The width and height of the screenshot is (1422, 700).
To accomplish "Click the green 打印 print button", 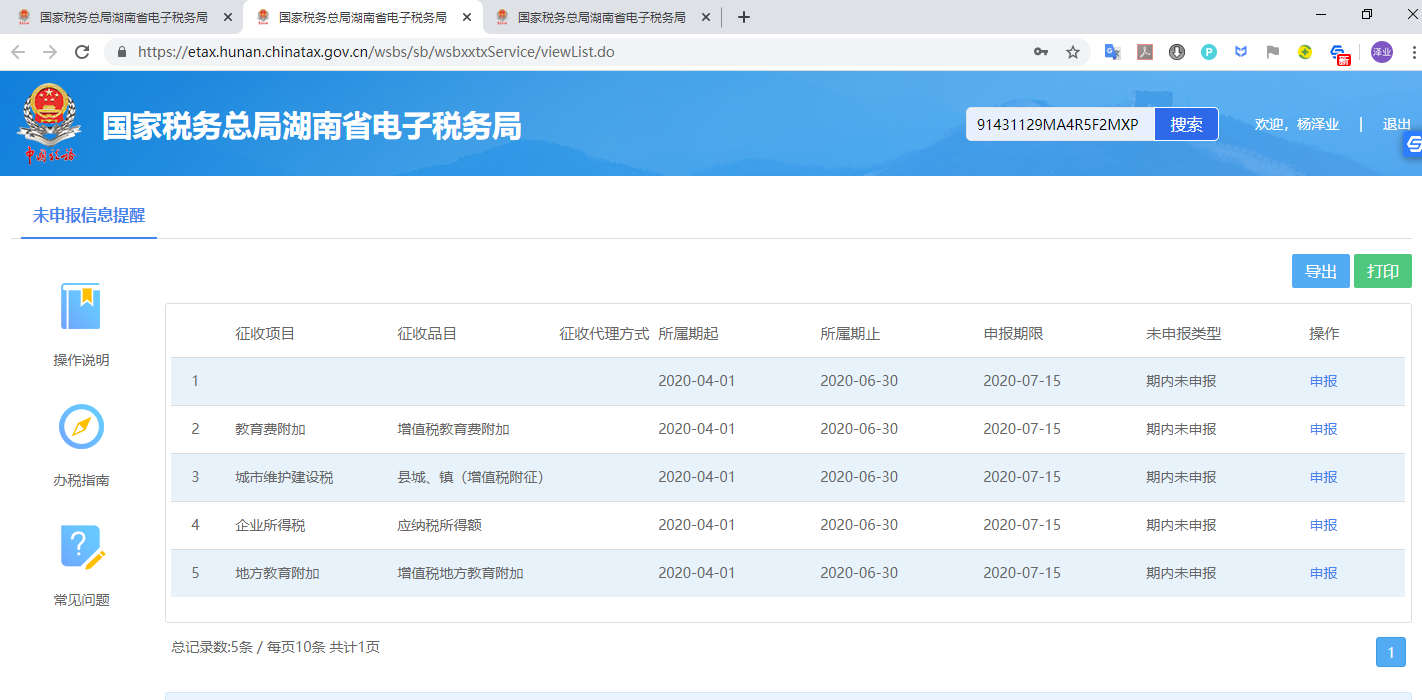I will 1382,271.
